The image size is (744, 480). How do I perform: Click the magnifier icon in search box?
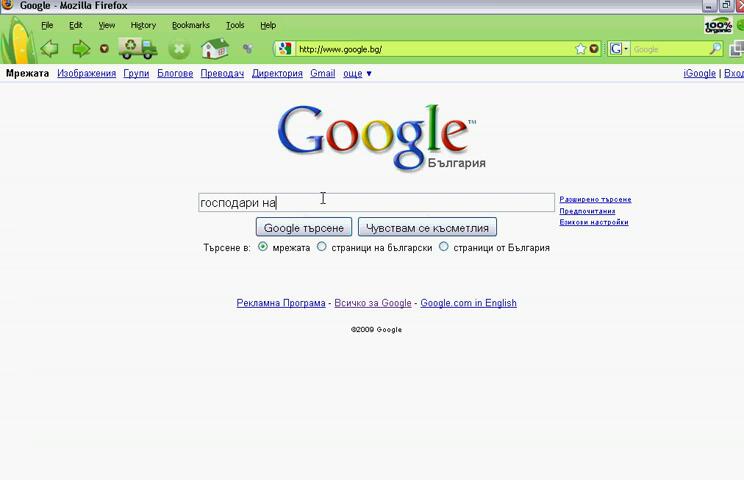tap(716, 48)
